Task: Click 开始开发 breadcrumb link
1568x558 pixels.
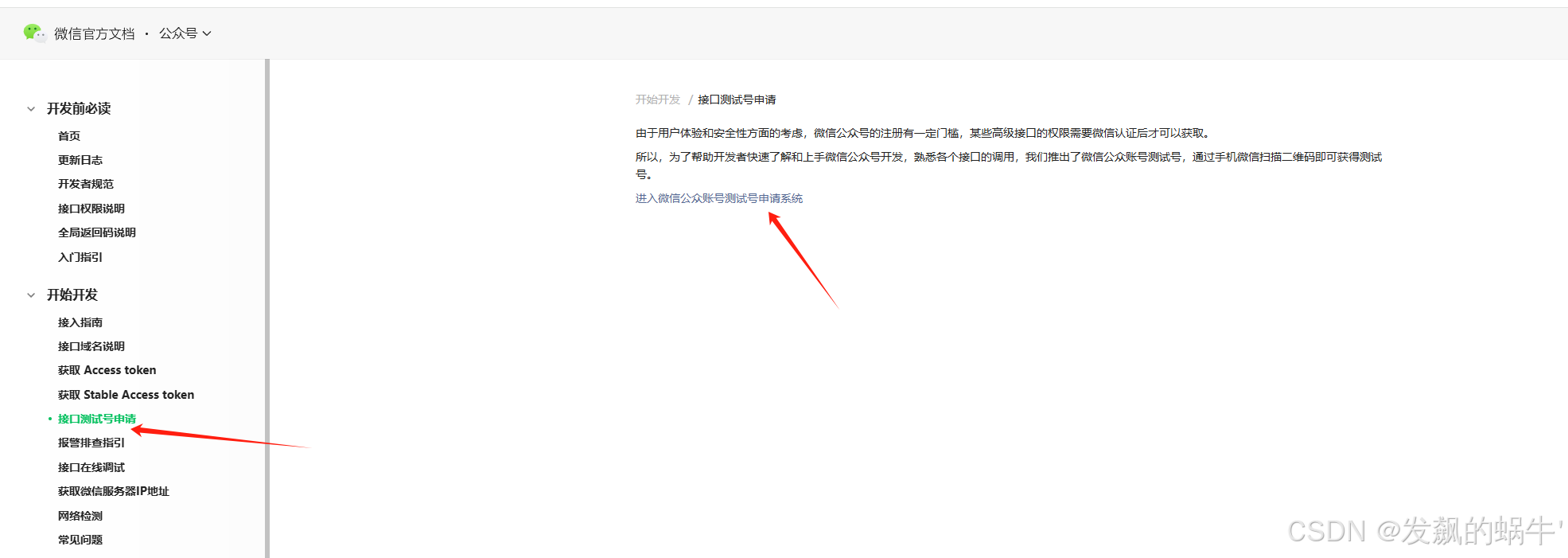Action: pos(658,100)
